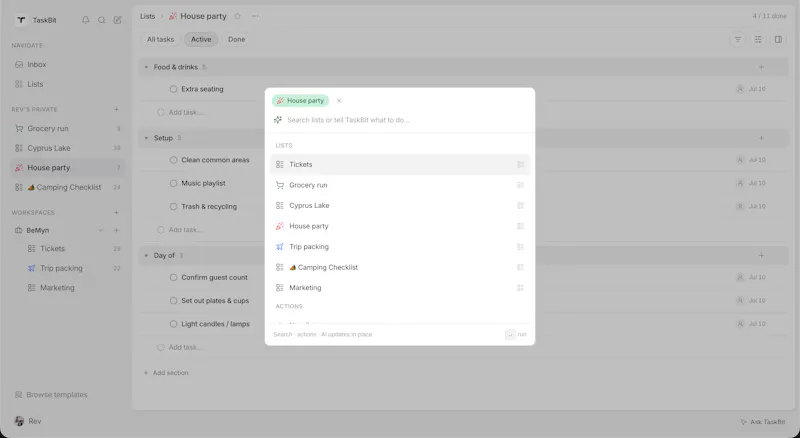Click assignee avatar on Confirm guest count row
The width and height of the screenshot is (800, 438).
[740, 277]
